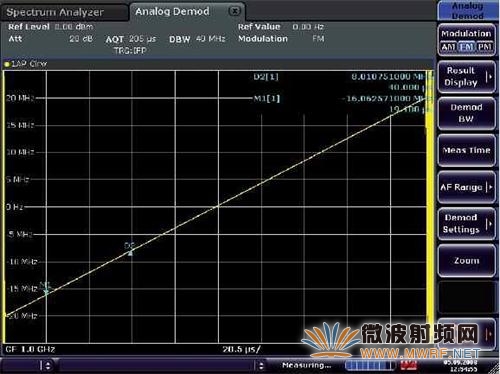Viewport: 500px width, 374px height.
Task: Click the Meas Time softkey
Action: tap(466, 150)
